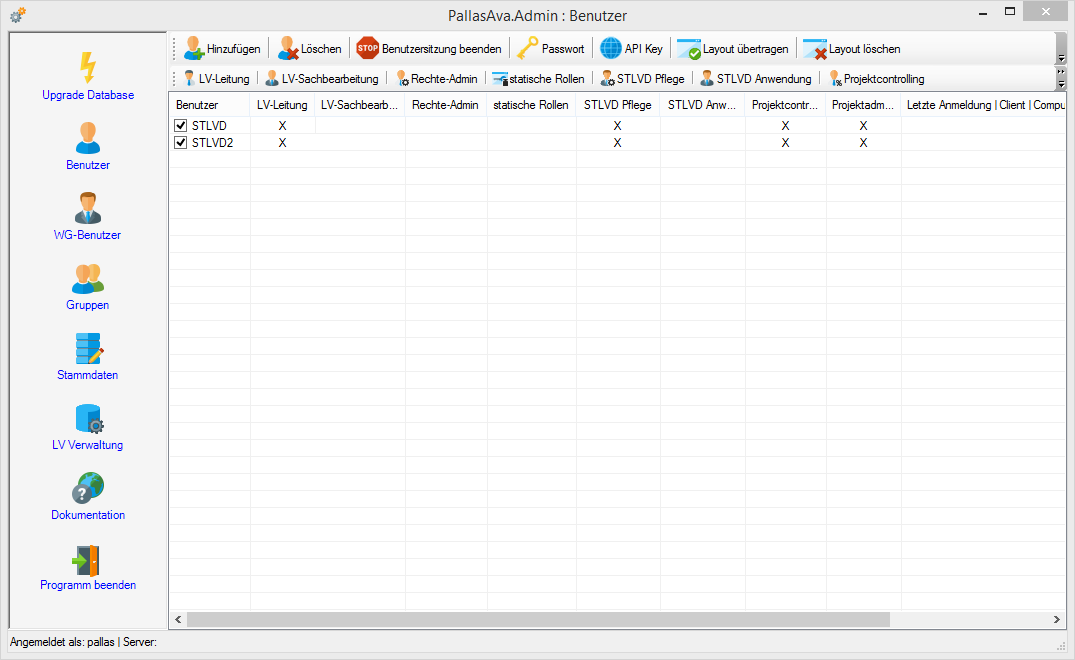Toggle the Rechte-Admin role button
This screenshot has width=1075, height=660.
(437, 79)
